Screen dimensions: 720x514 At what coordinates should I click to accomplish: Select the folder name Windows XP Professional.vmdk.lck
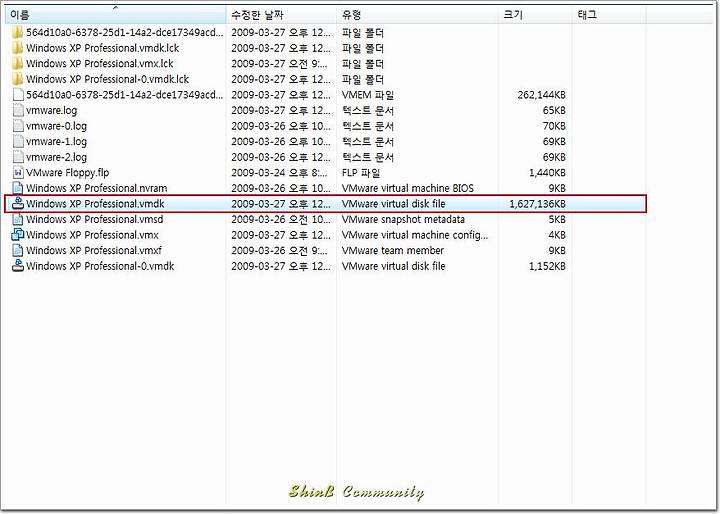(102, 48)
